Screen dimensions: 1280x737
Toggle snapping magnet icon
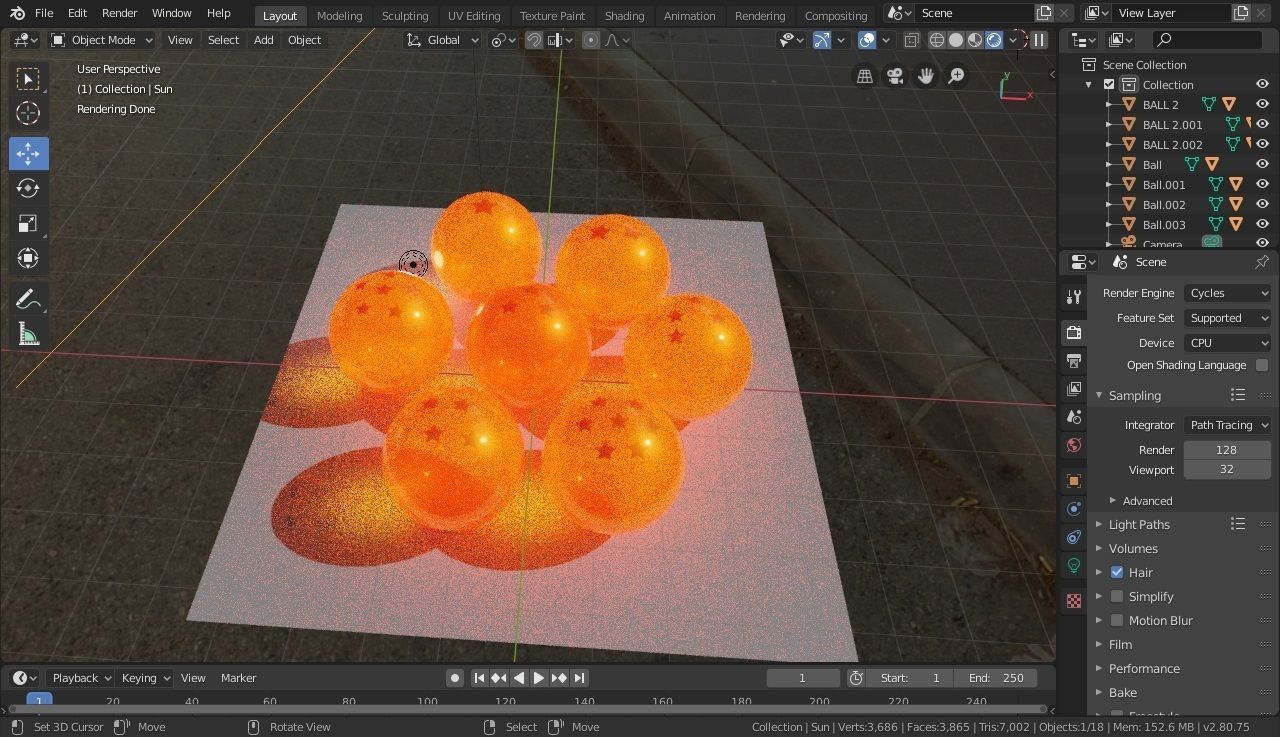click(534, 40)
